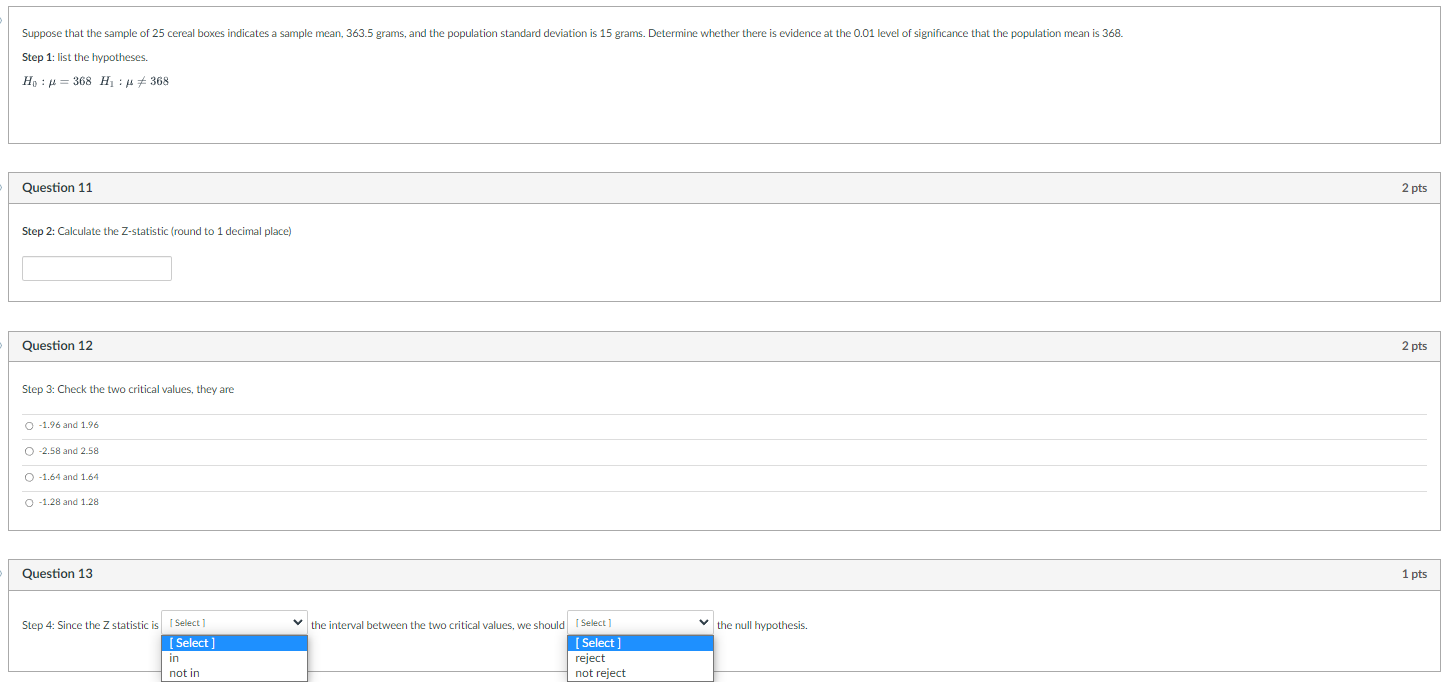This screenshot has width=1451, height=682.
Task: Click the Question 11 heading
Action: tap(57, 188)
